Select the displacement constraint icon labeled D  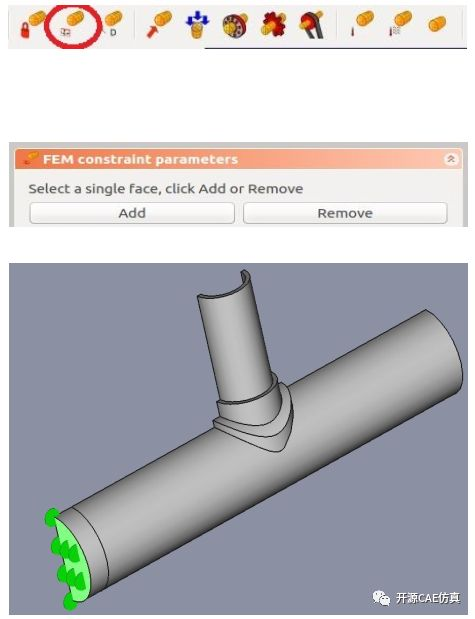(x=113, y=24)
